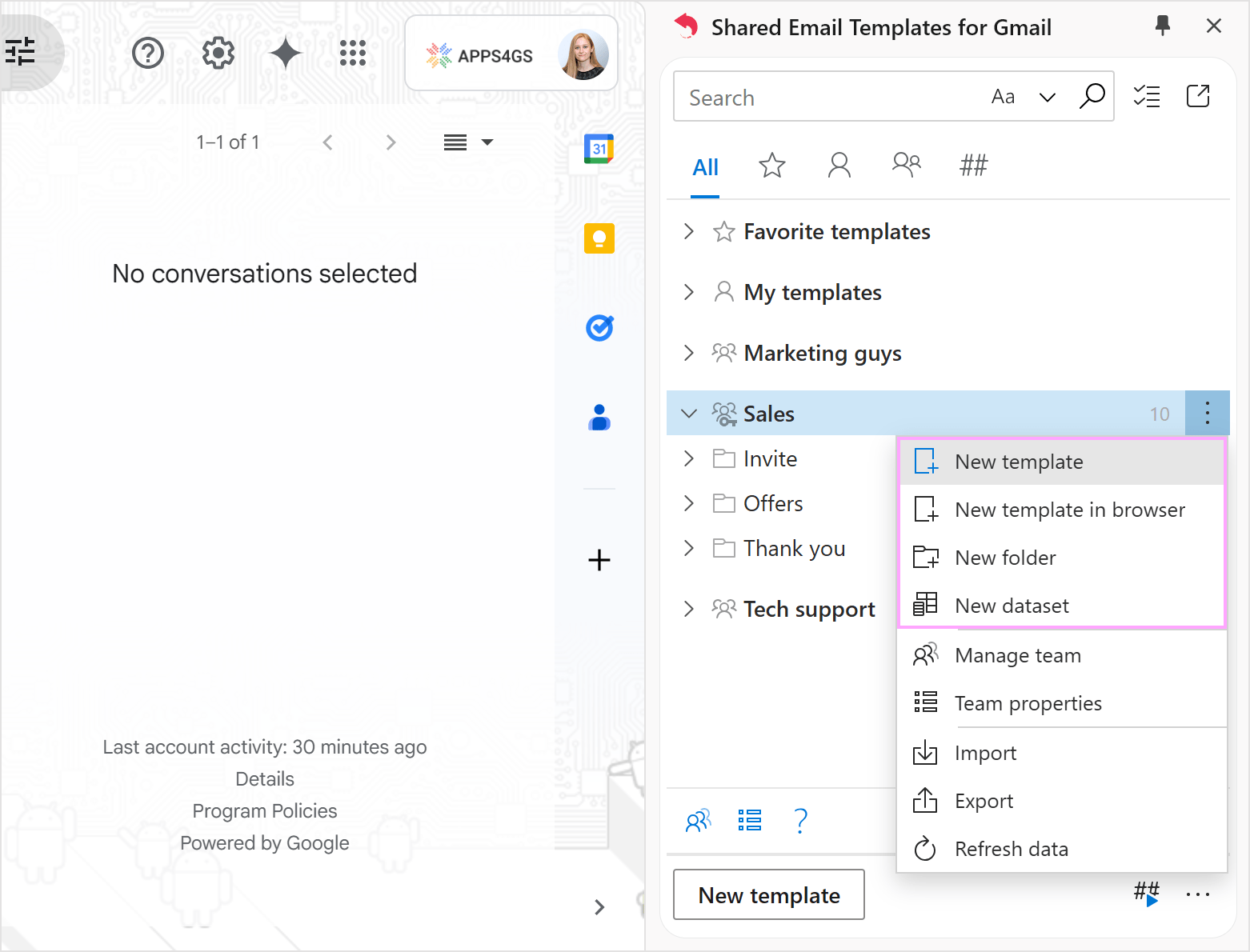Open the Google apps grid
This screenshot has width=1250, height=952.
click(x=353, y=54)
